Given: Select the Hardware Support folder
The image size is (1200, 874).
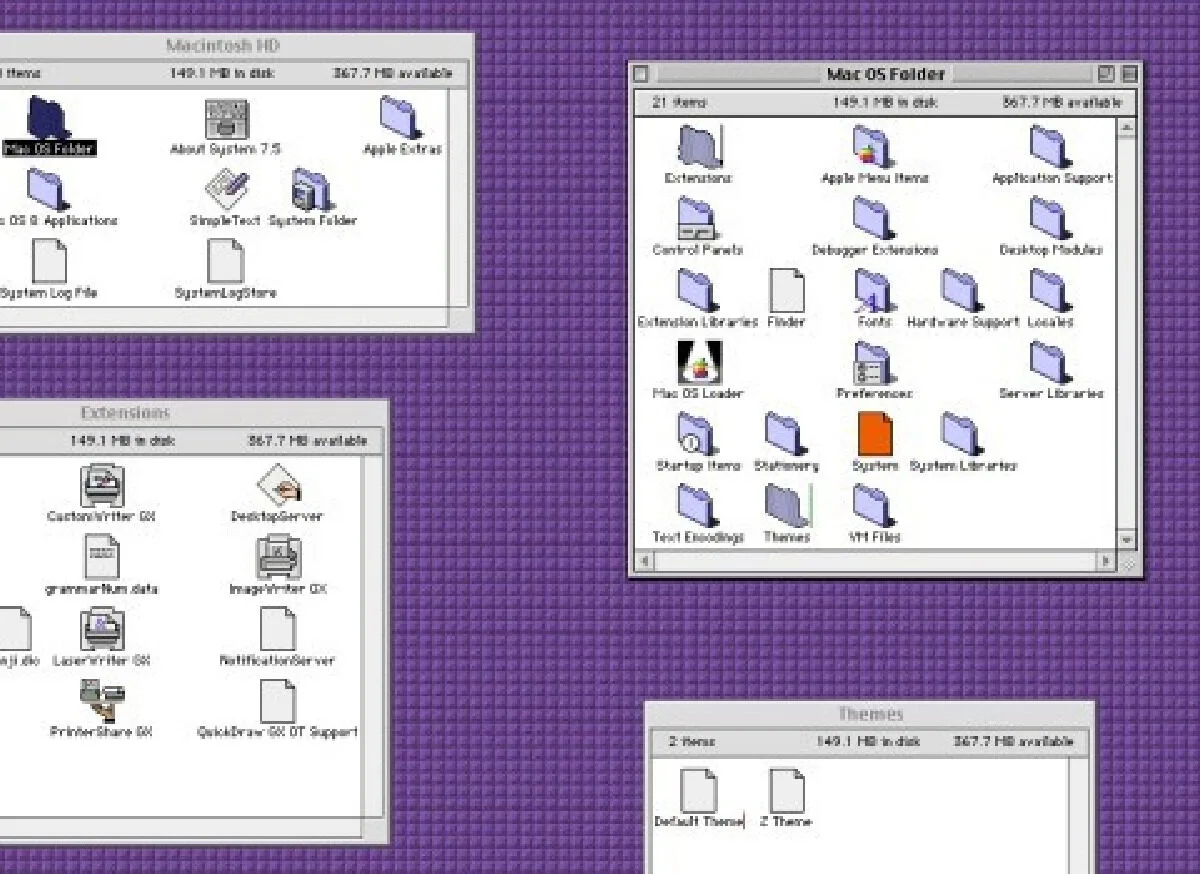Looking at the screenshot, I should [x=962, y=291].
